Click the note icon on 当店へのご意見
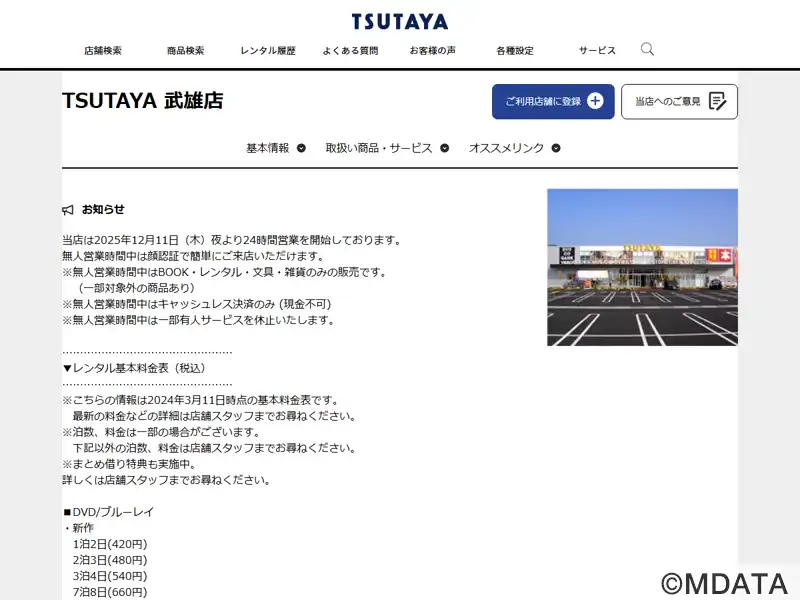The height and width of the screenshot is (600, 800). click(717, 101)
